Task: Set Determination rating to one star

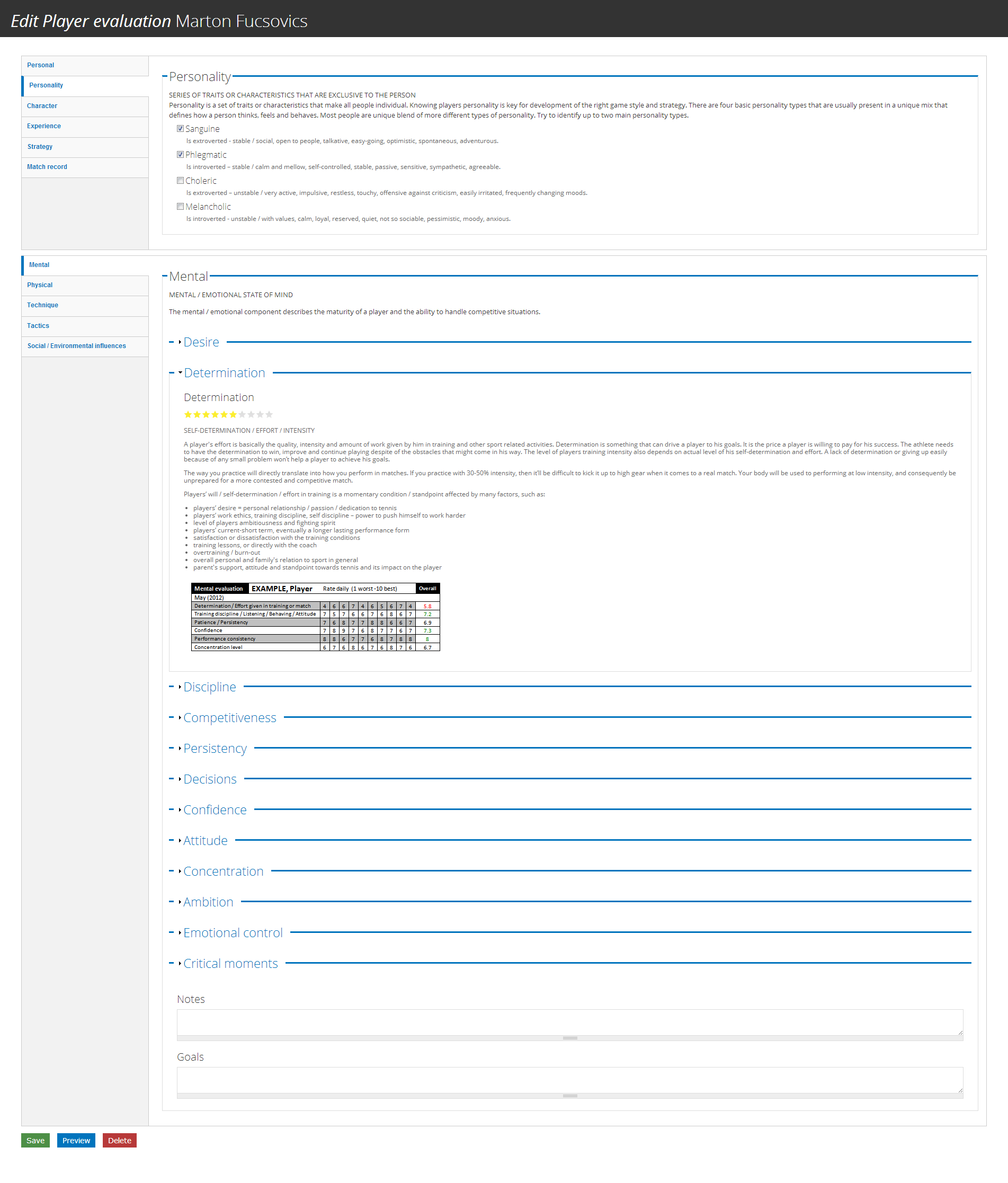Action: click(188, 414)
